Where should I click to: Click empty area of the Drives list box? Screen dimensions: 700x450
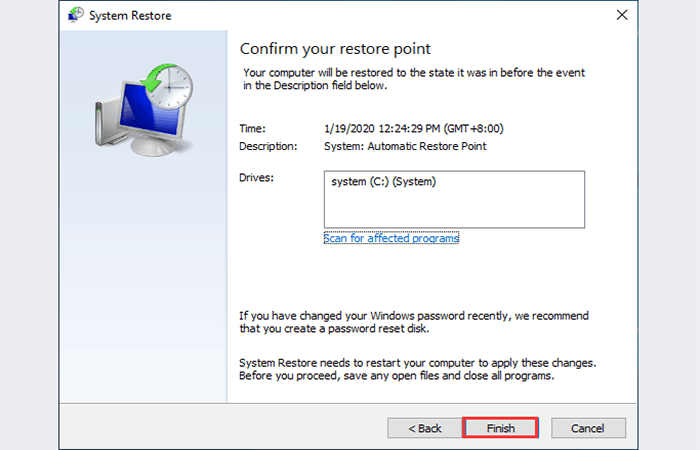click(x=453, y=210)
